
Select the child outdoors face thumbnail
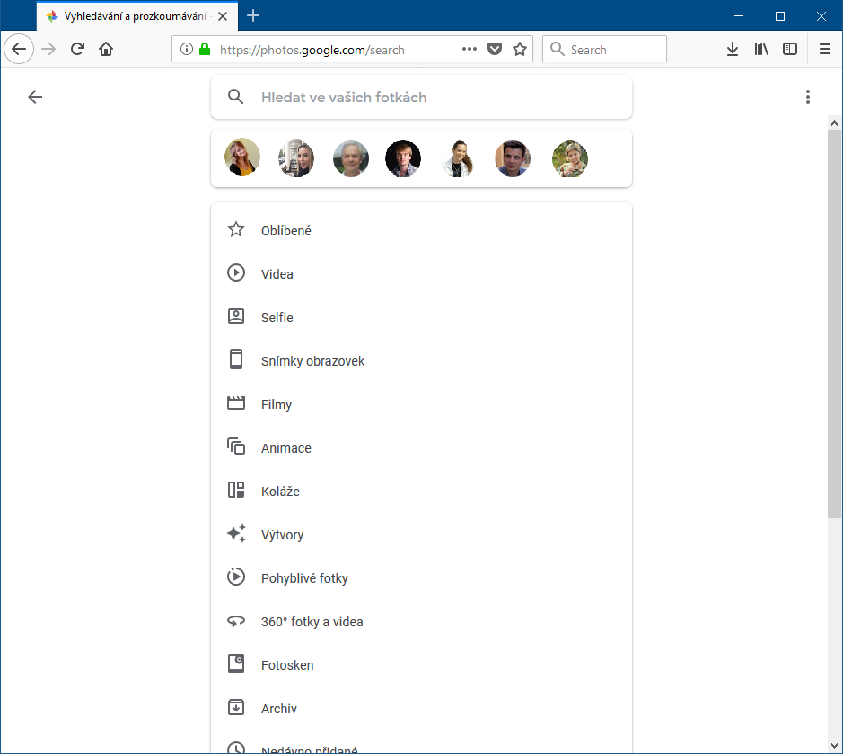[x=570, y=158]
